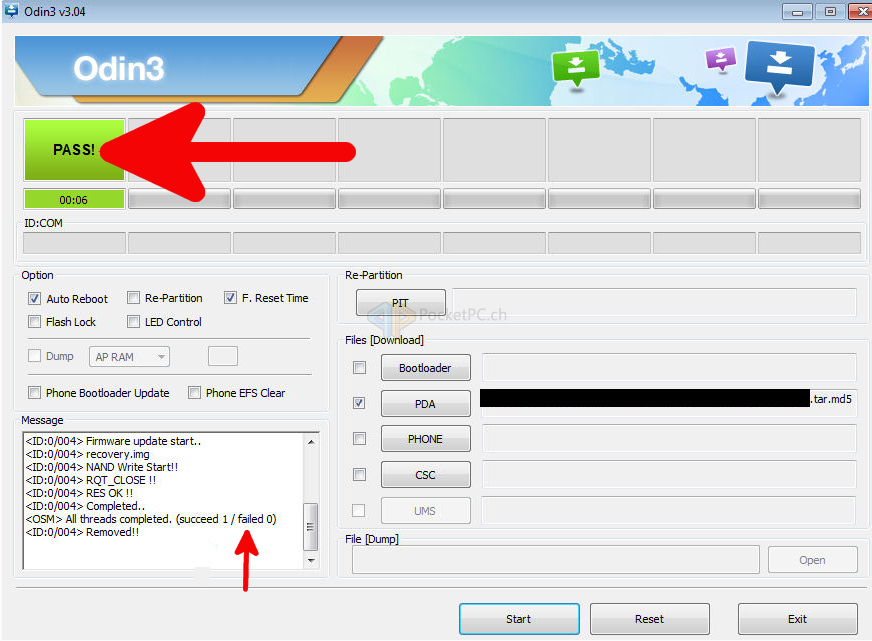This screenshot has width=872, height=641.
Task: Click the blue download icon in banner
Action: tap(779, 67)
